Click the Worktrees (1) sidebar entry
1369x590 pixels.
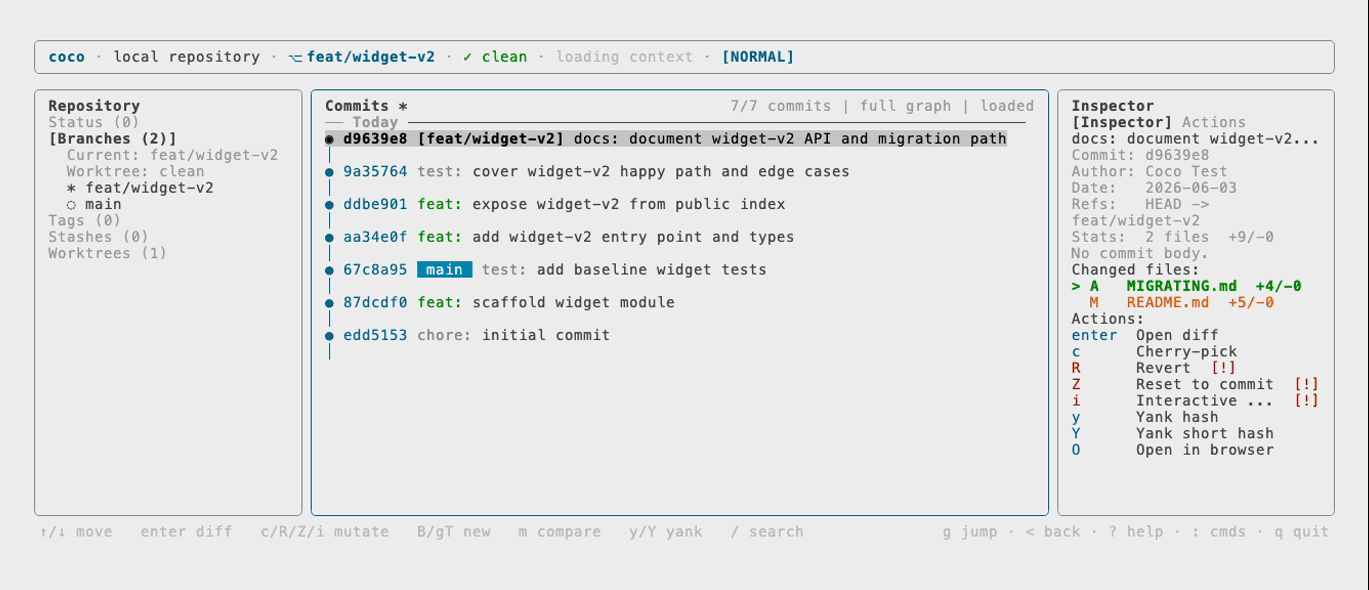107,253
